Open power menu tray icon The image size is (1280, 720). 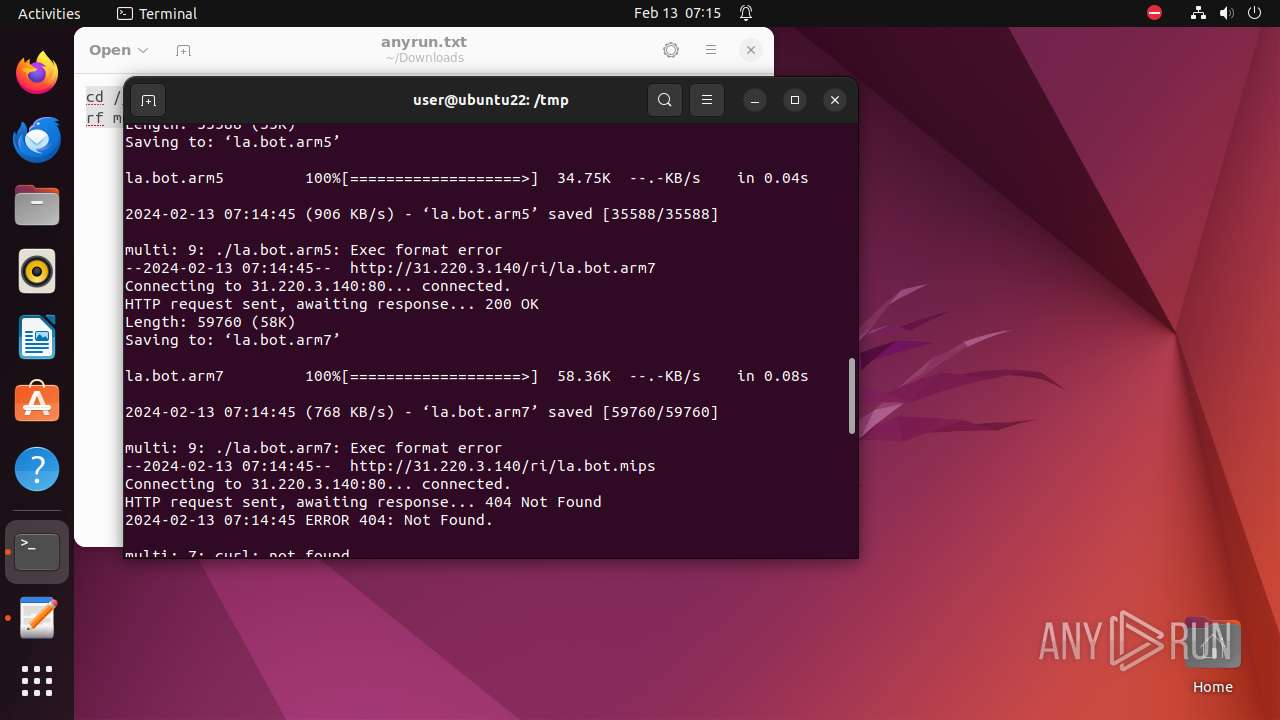(1255, 13)
